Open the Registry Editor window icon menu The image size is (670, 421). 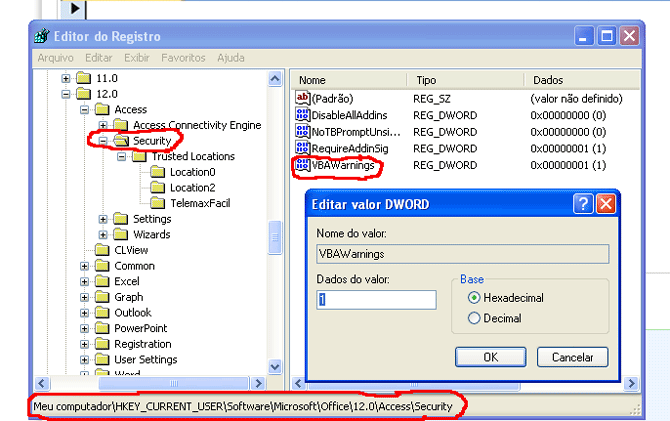41,36
